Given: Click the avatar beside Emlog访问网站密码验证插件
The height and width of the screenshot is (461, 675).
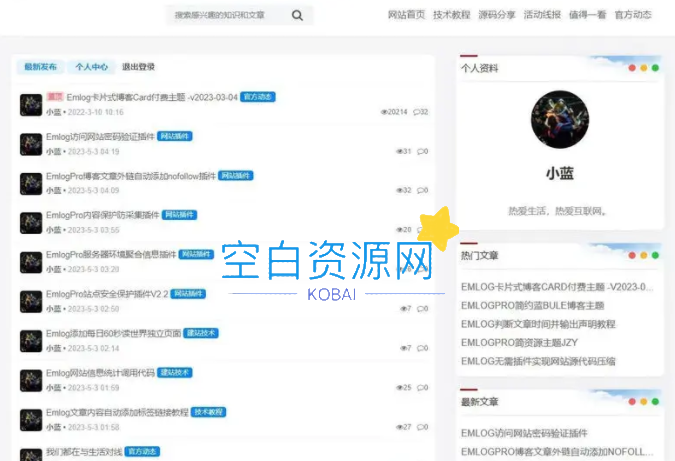Looking at the screenshot, I should click(x=31, y=144).
